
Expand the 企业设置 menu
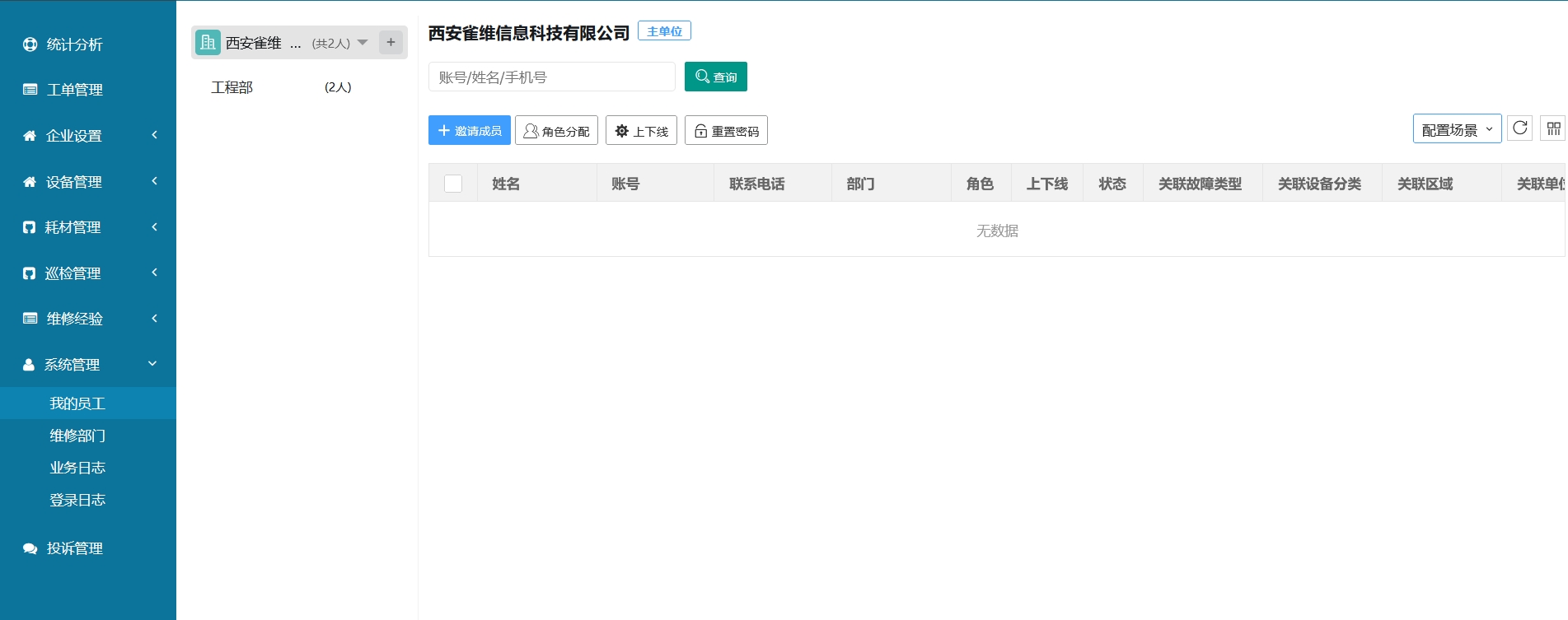click(x=74, y=136)
